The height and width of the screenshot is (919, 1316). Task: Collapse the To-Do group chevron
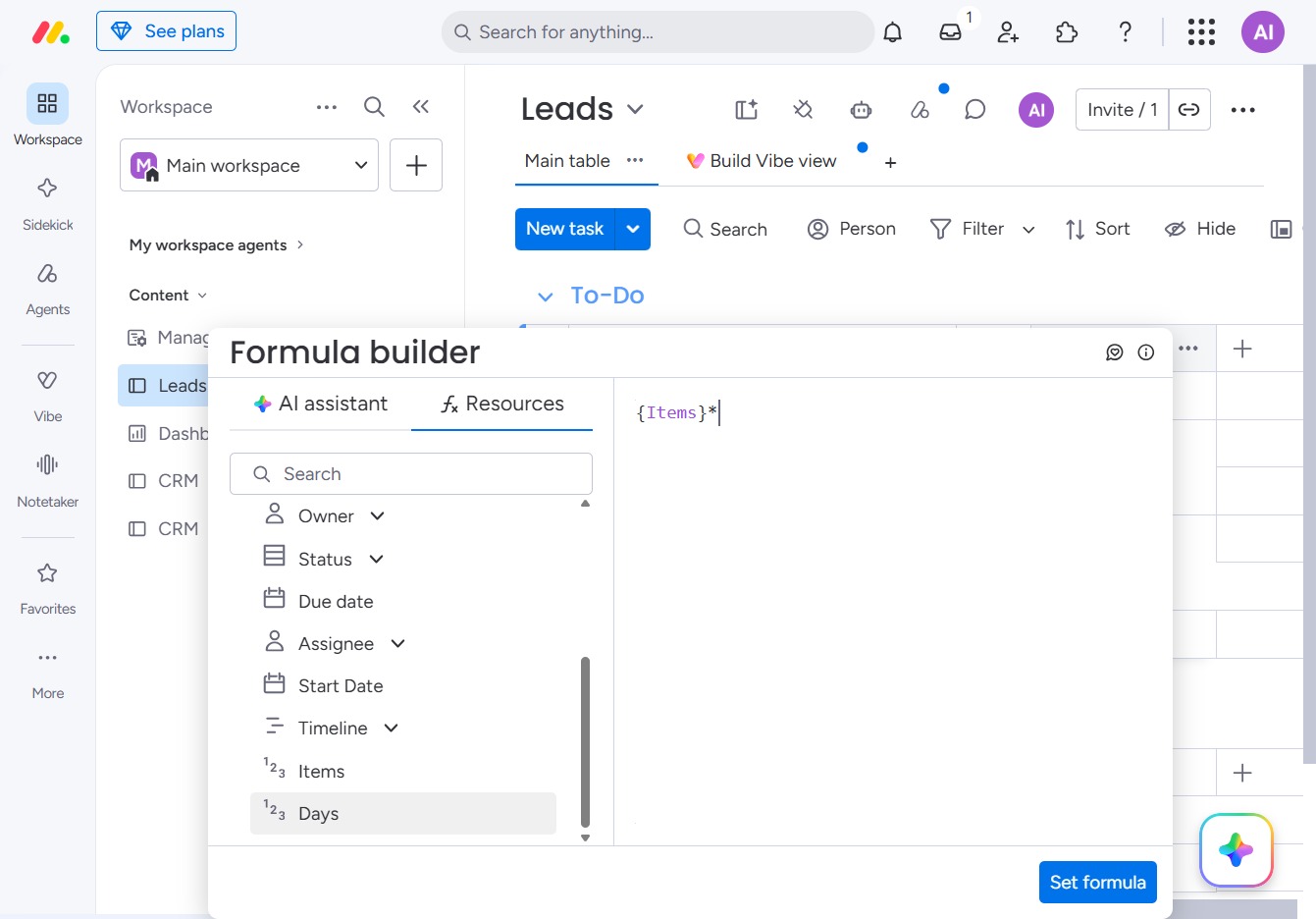[546, 296]
